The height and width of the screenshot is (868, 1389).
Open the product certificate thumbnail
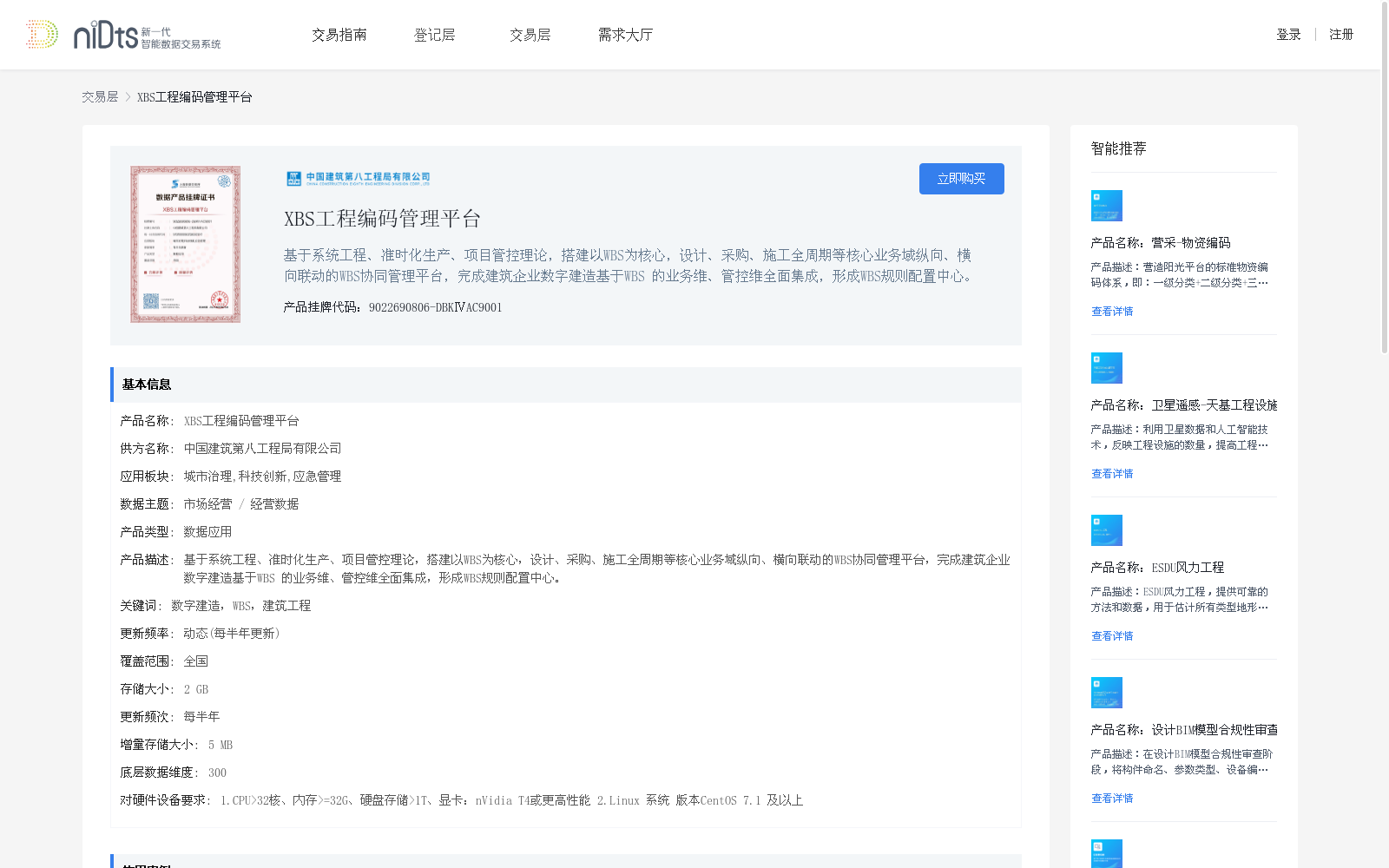[x=186, y=245]
